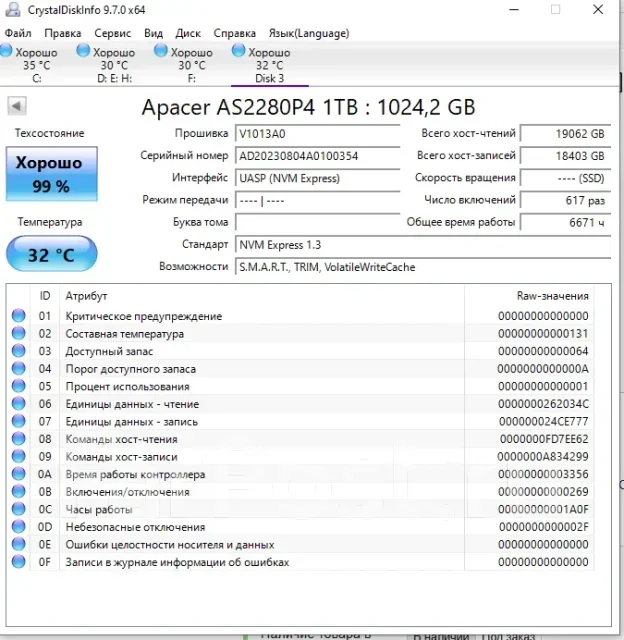
Task: Click the Интерфейс field UASP (NVM Express)
Action: [318, 178]
